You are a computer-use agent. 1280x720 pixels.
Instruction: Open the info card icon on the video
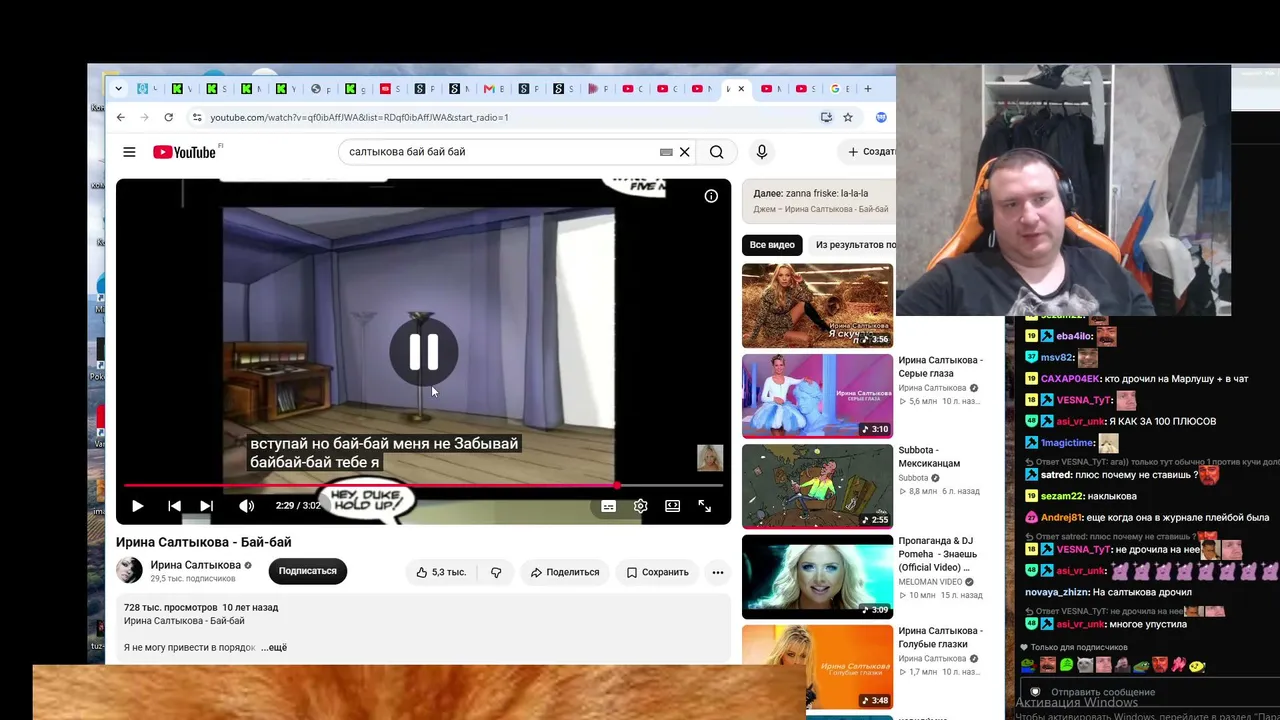[x=711, y=196]
